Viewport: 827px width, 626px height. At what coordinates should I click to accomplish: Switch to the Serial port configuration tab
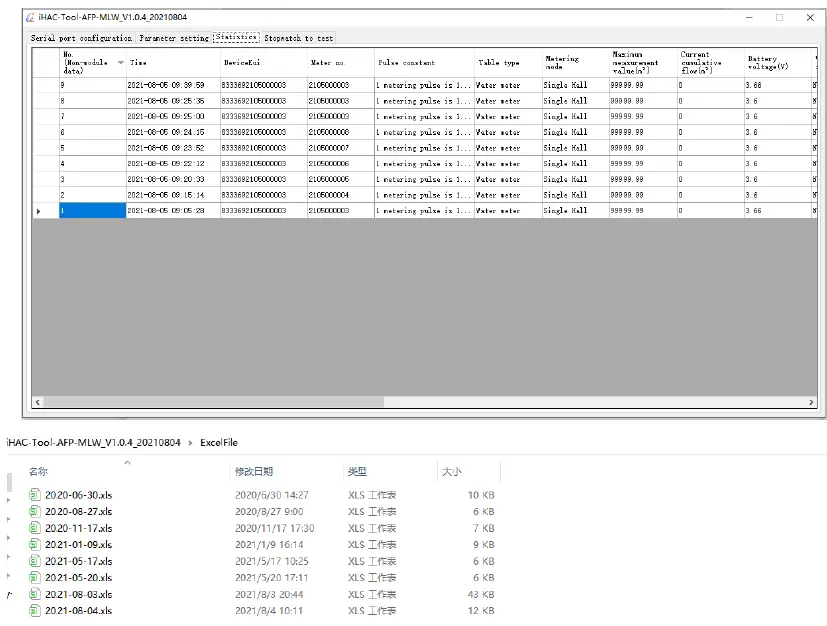pyautogui.click(x=81, y=38)
